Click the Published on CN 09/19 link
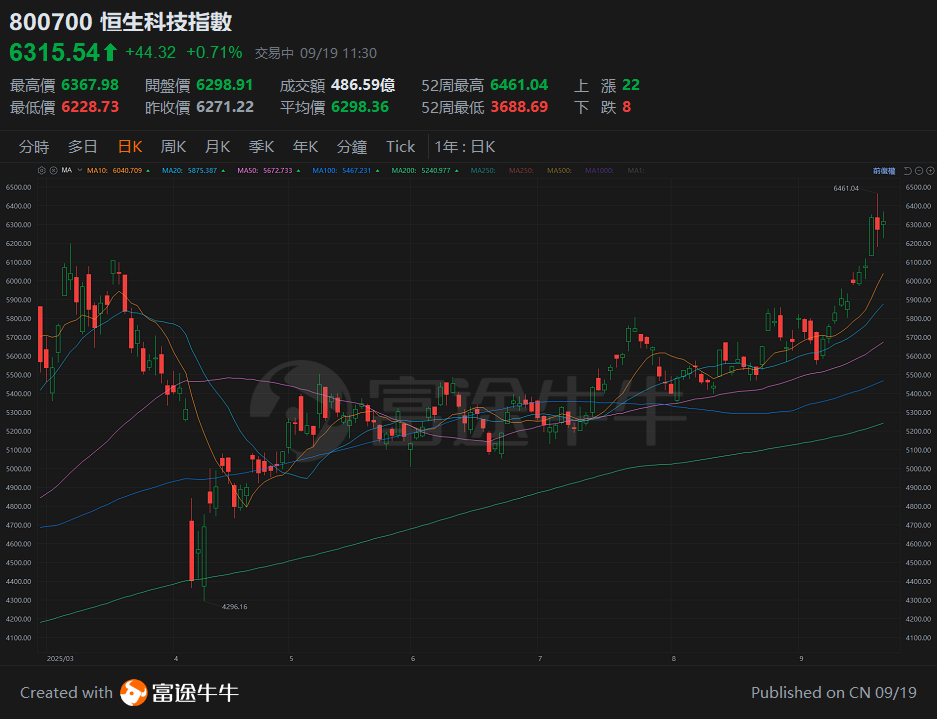 (x=833, y=692)
